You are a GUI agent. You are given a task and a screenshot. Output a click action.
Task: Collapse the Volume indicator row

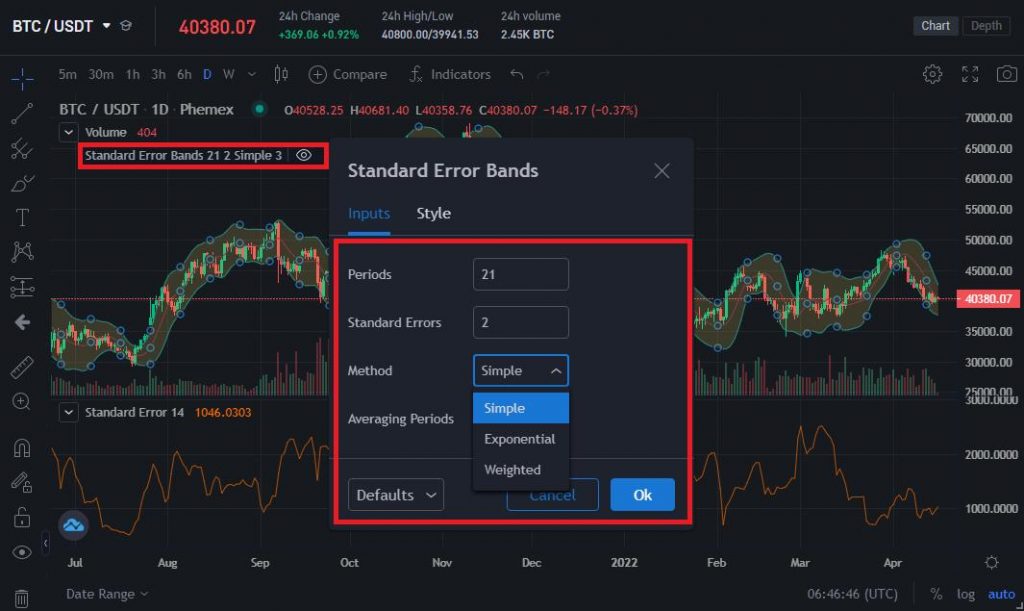66,132
